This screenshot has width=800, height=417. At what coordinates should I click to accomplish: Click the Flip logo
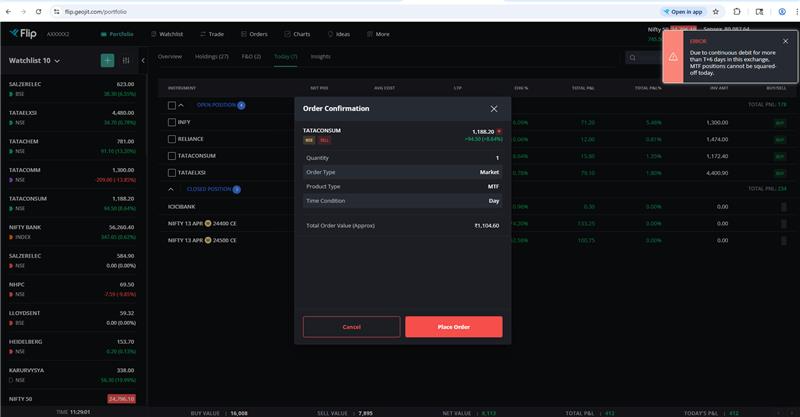[23, 34]
